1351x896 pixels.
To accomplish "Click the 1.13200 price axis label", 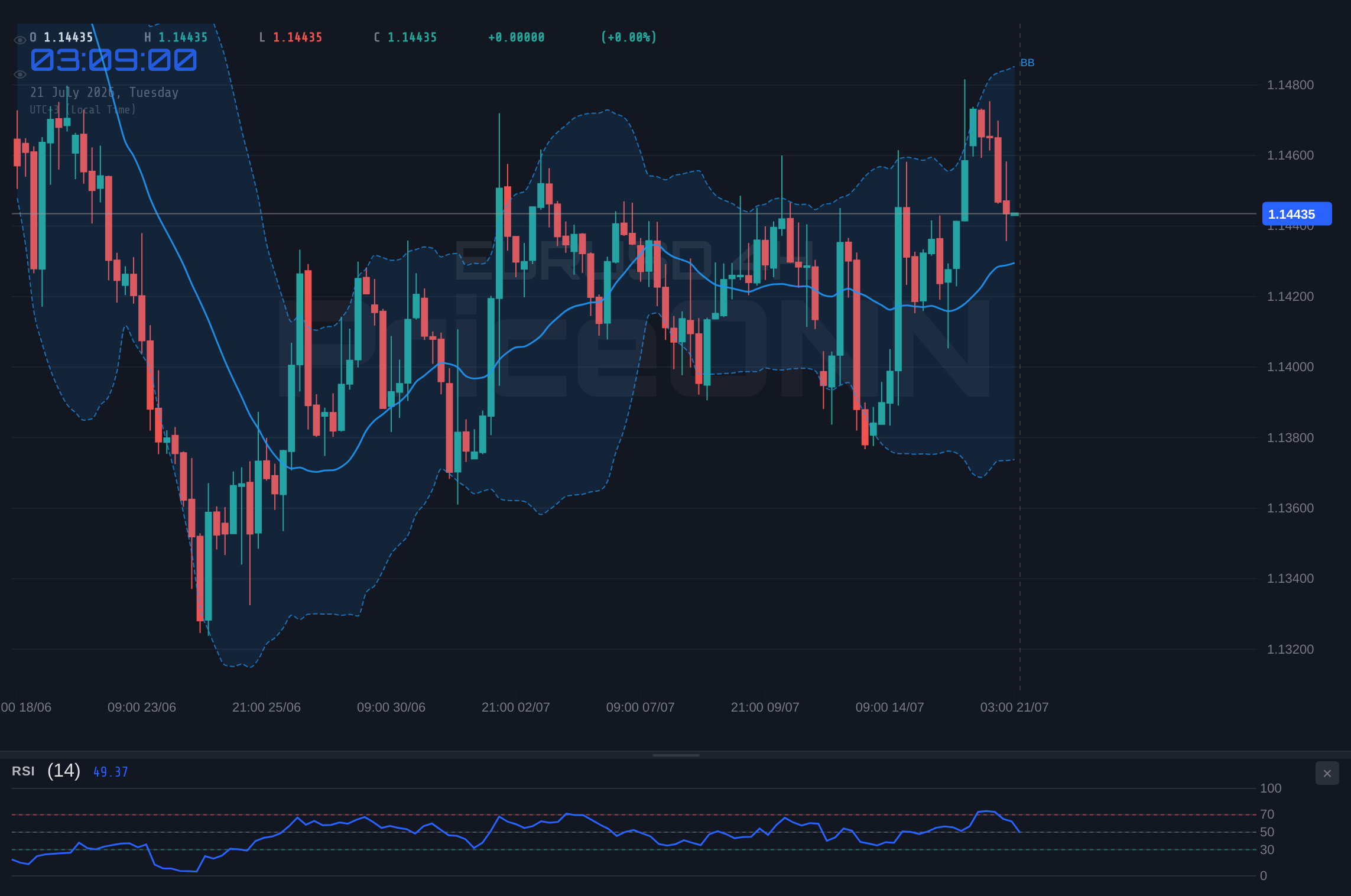I will point(1290,650).
